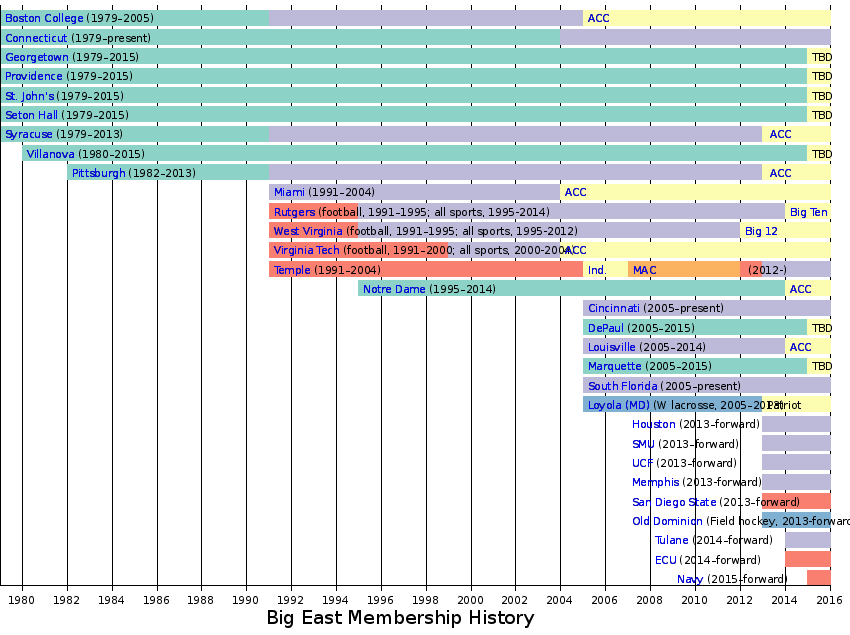Click ACC link in Notre Dame row
This screenshot has width=850, height=635.
pyautogui.click(x=800, y=289)
